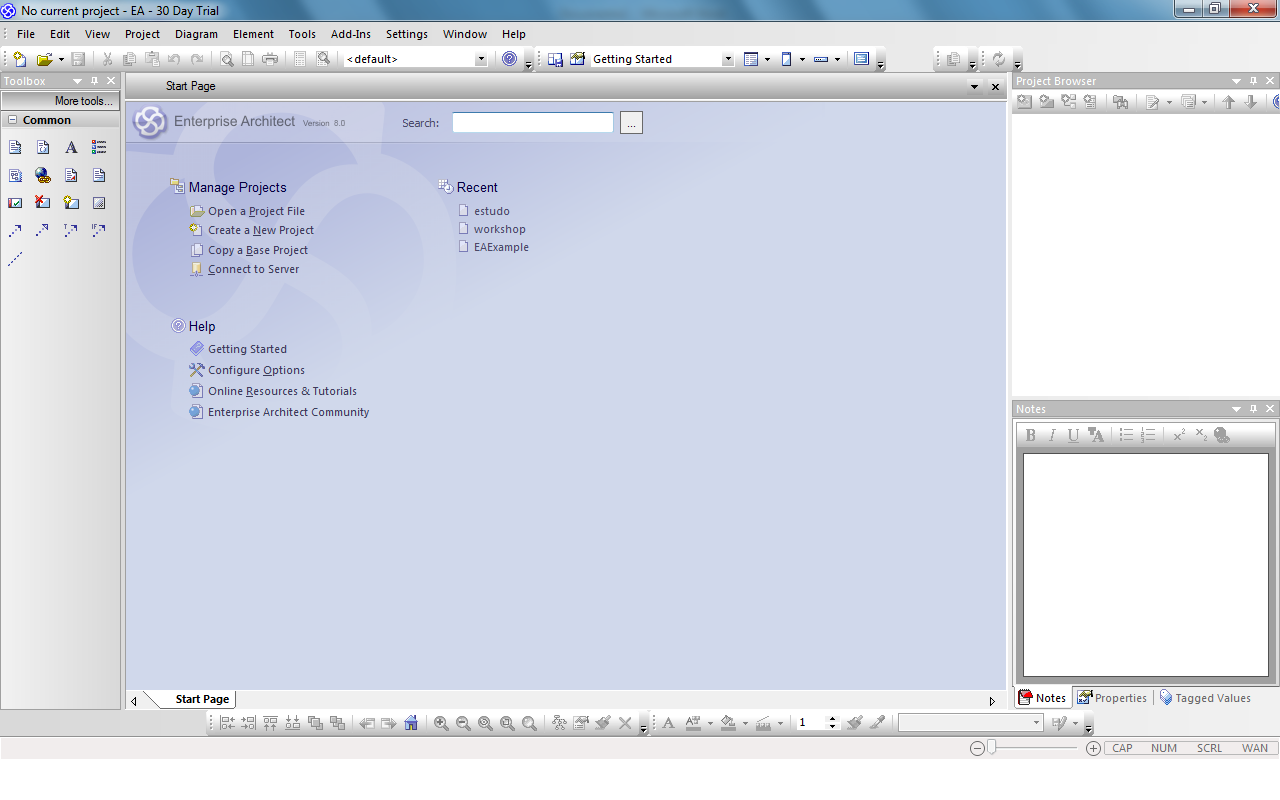The height and width of the screenshot is (800, 1280).
Task: Toggle auto-hide pin on Project Browser panel
Action: [1253, 81]
